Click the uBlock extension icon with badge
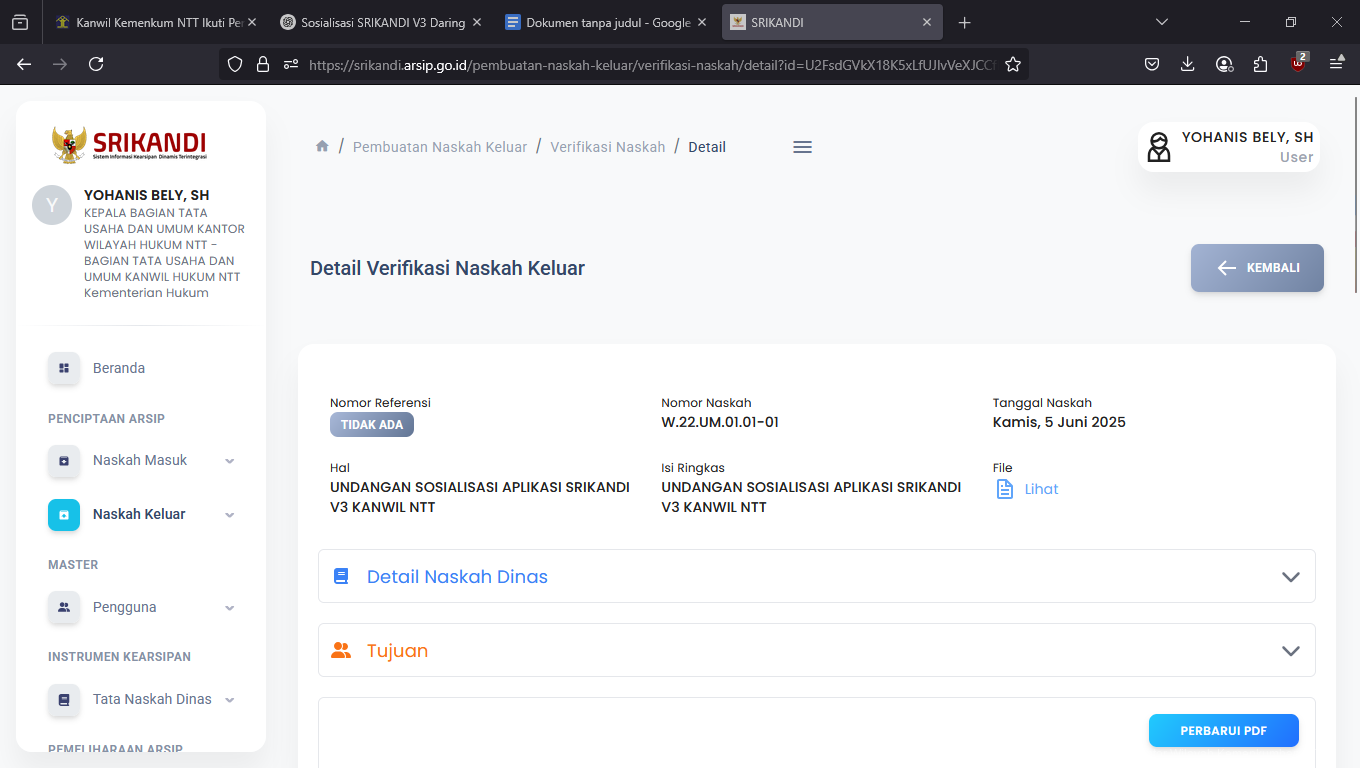Image resolution: width=1360 pixels, height=768 pixels. tap(1298, 63)
